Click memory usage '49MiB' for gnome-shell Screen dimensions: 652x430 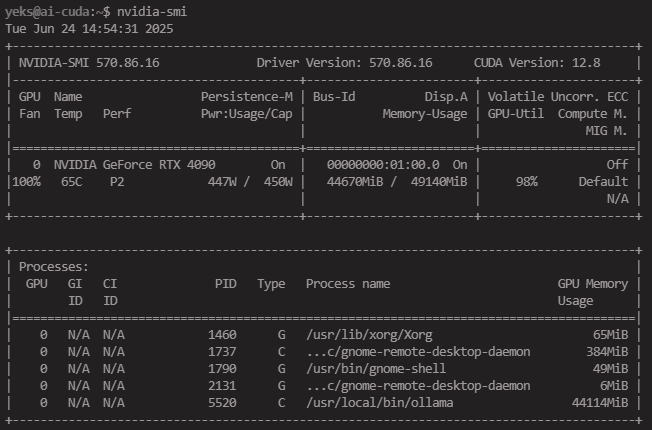[610, 369]
